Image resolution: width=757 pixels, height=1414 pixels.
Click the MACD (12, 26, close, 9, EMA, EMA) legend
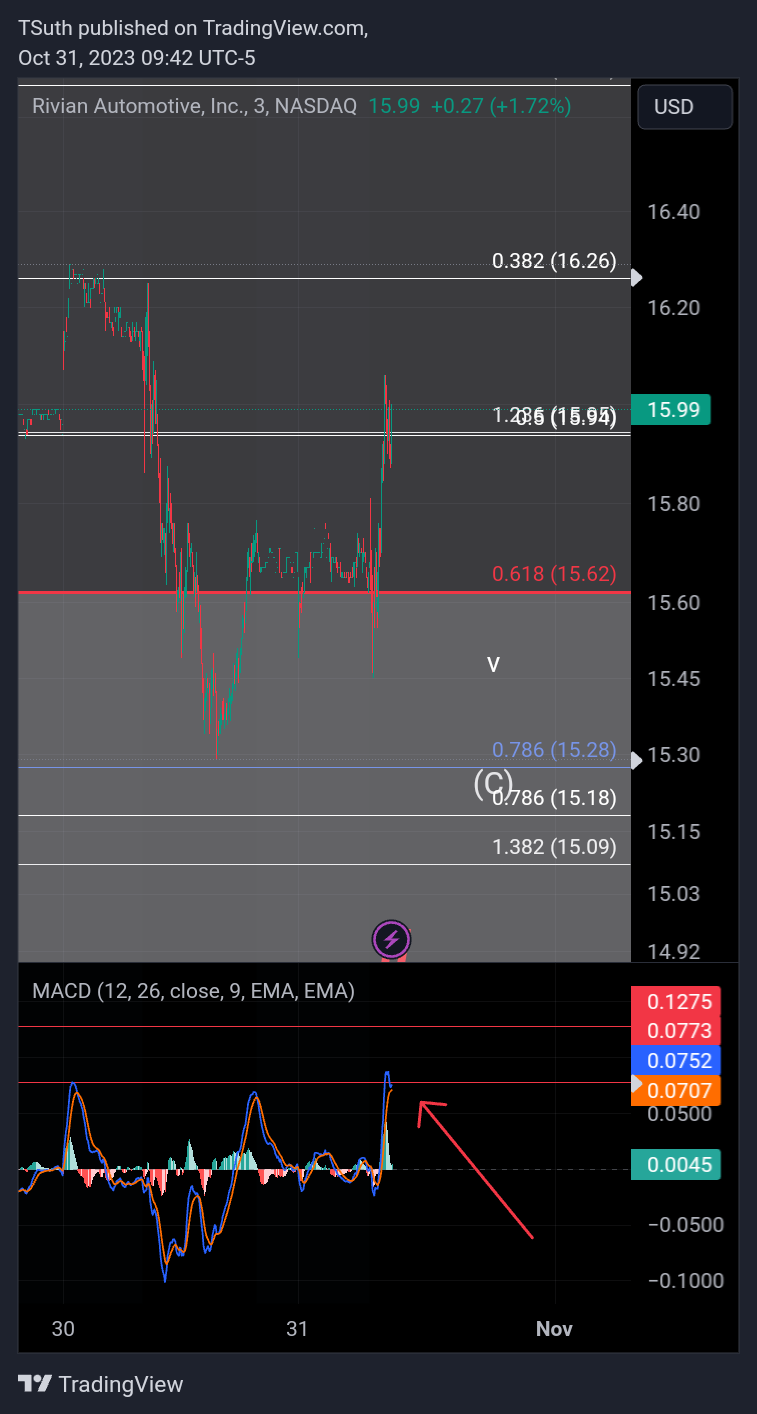click(x=194, y=991)
